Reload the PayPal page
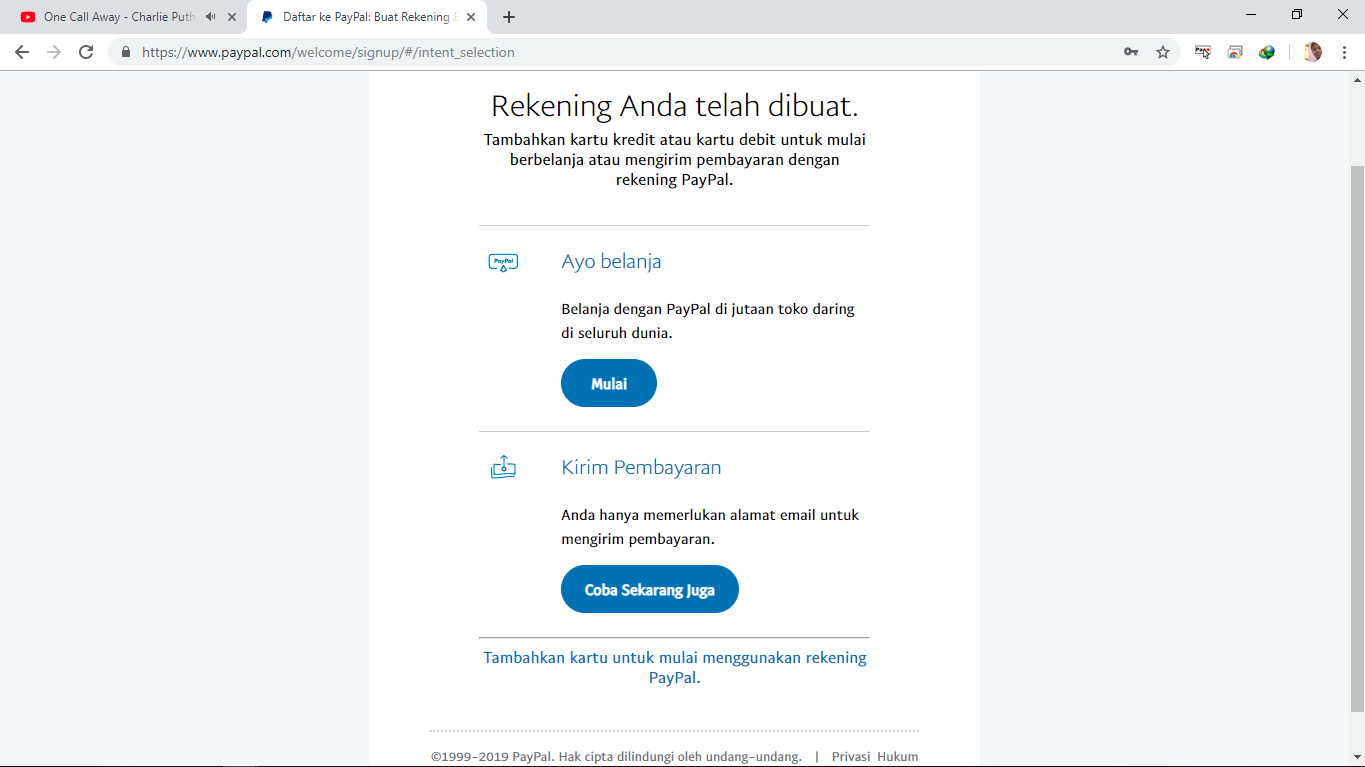Screen dimensions: 1365x767 pos(86,52)
